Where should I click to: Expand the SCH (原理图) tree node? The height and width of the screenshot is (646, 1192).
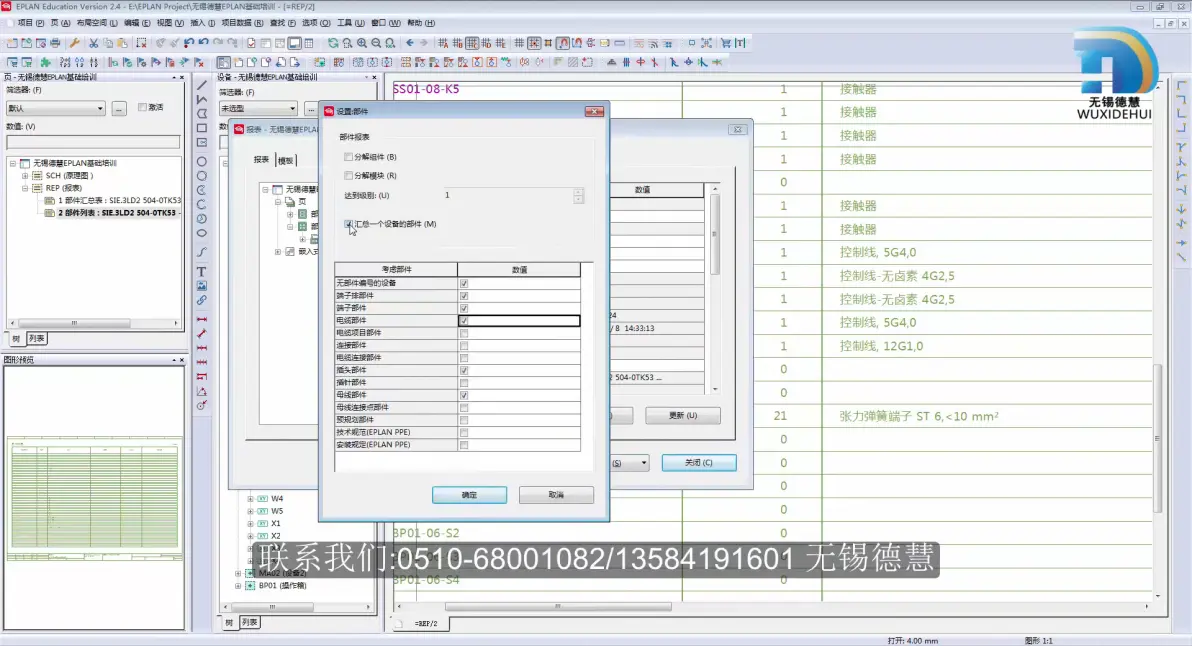click(x=25, y=176)
